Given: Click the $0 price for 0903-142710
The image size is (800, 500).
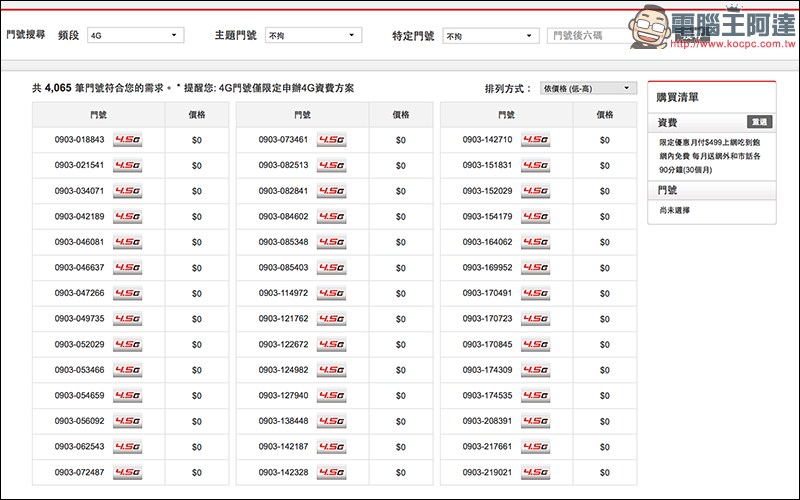Looking at the screenshot, I should (605, 140).
